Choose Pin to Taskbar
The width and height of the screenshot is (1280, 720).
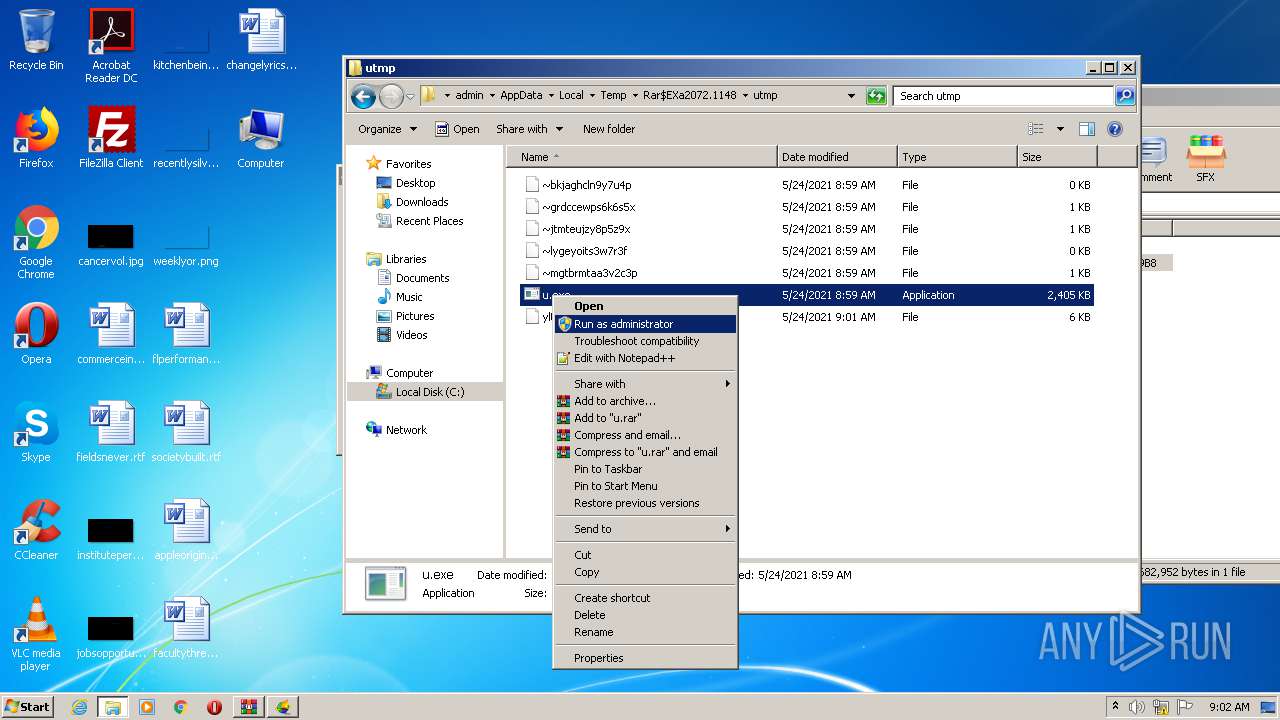point(645,469)
